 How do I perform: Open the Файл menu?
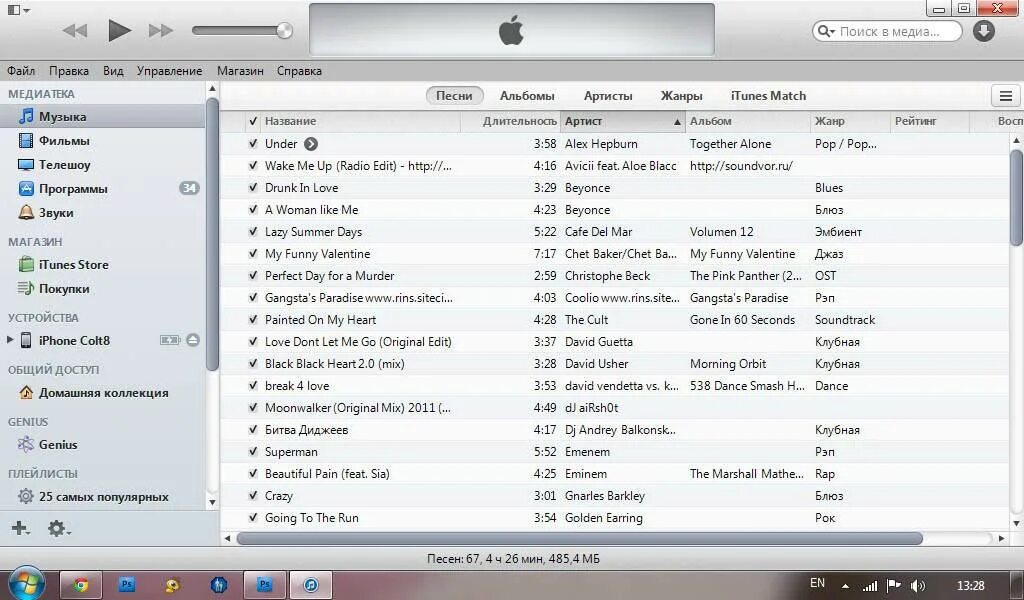point(21,71)
